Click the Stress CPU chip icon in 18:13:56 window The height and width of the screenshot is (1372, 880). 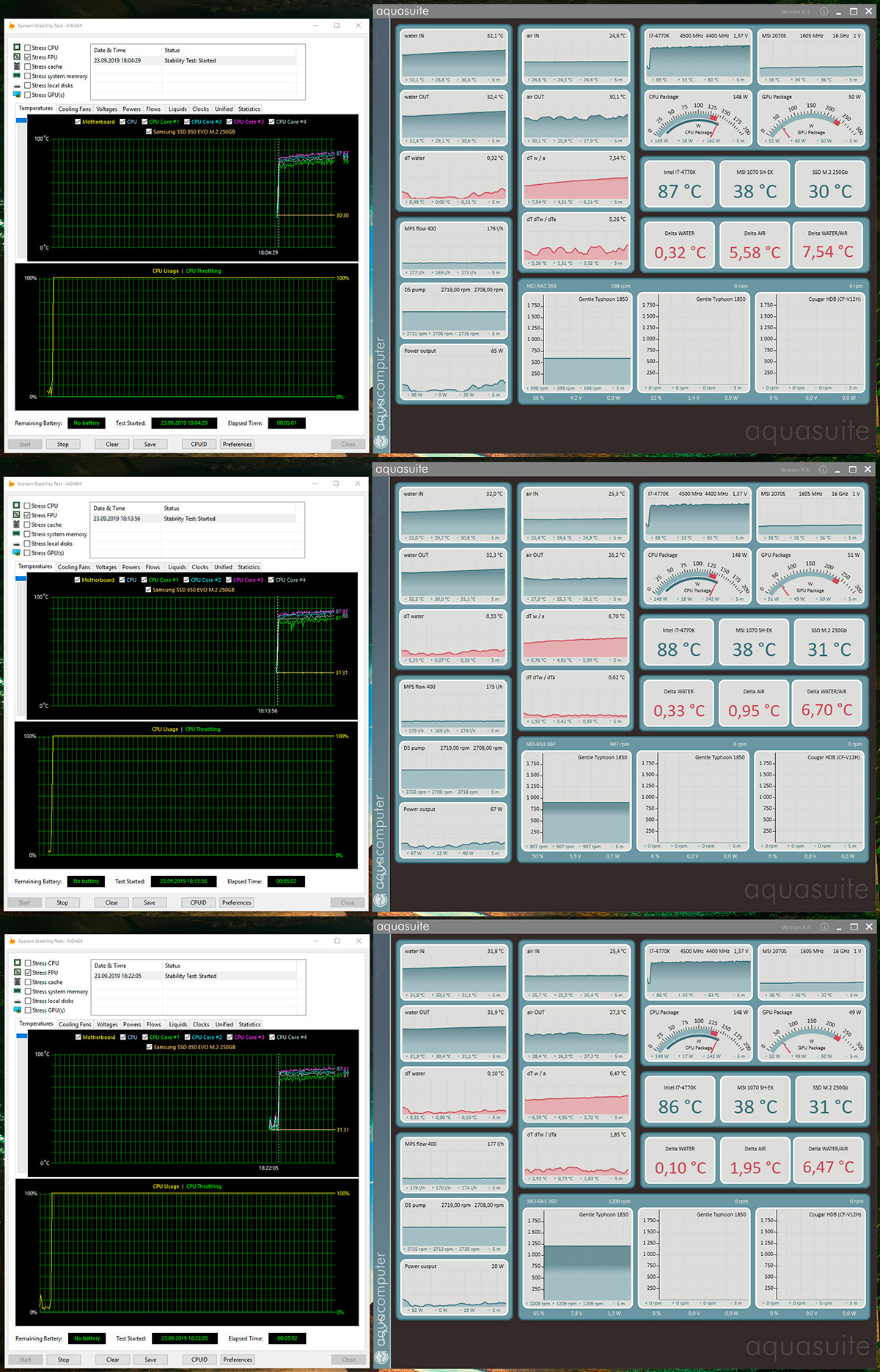(x=16, y=506)
